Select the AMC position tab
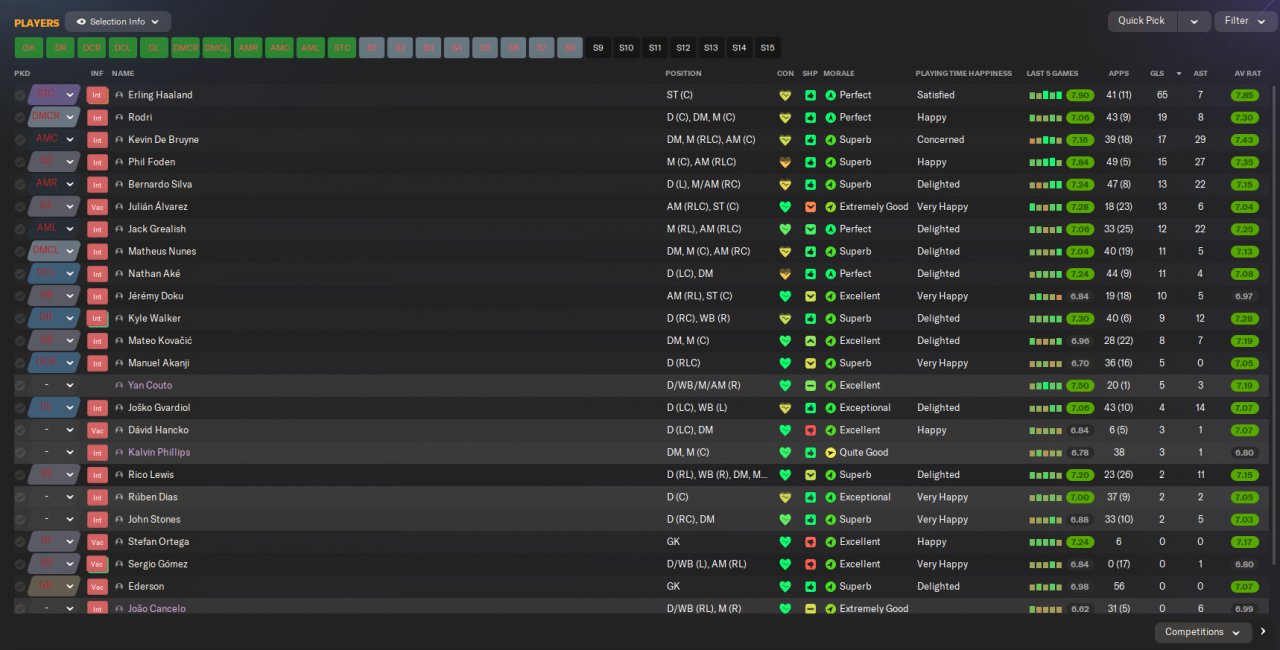Viewport: 1280px width, 650px height. coord(279,47)
